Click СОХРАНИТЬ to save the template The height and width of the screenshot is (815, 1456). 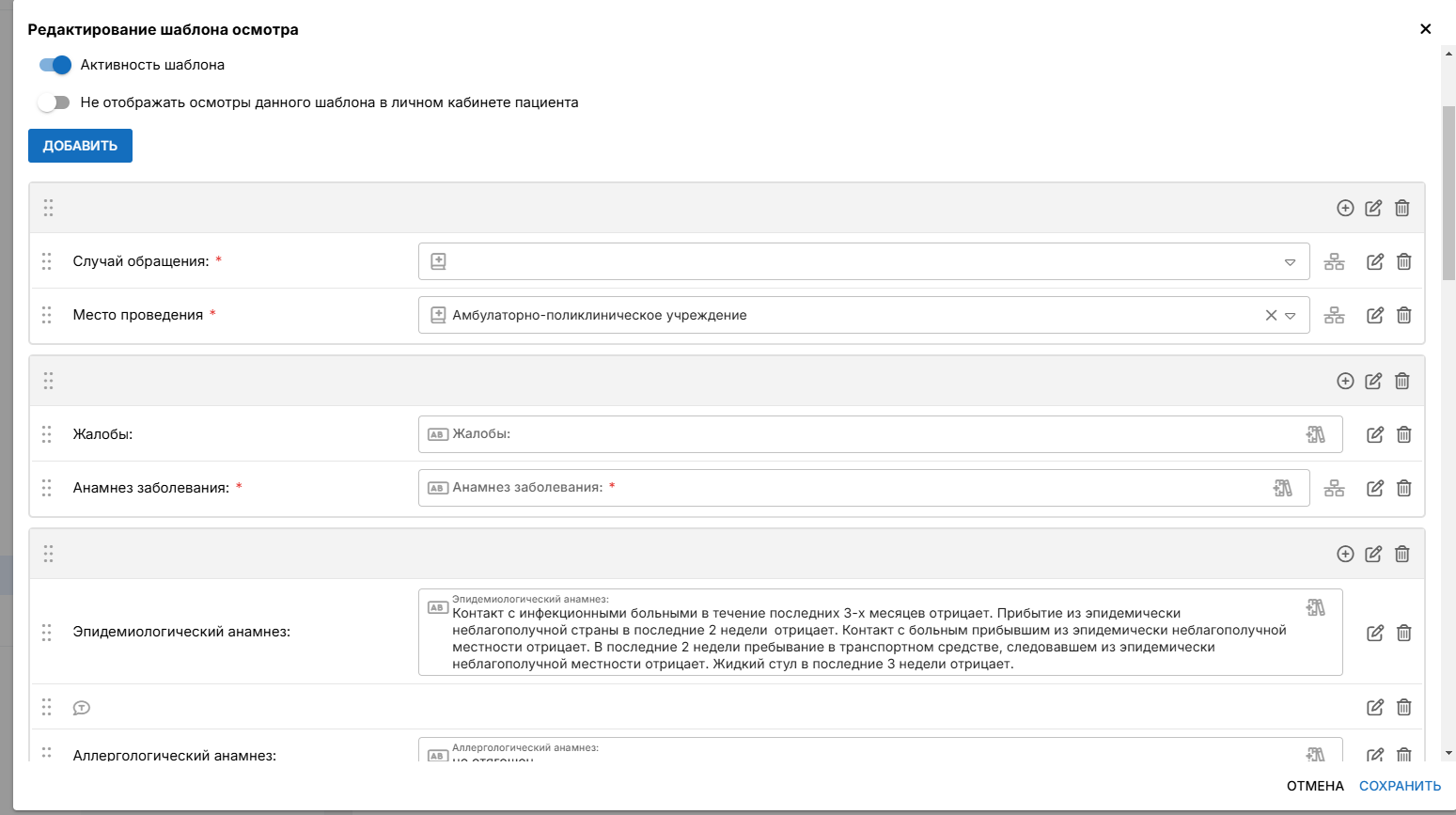pyautogui.click(x=1400, y=786)
